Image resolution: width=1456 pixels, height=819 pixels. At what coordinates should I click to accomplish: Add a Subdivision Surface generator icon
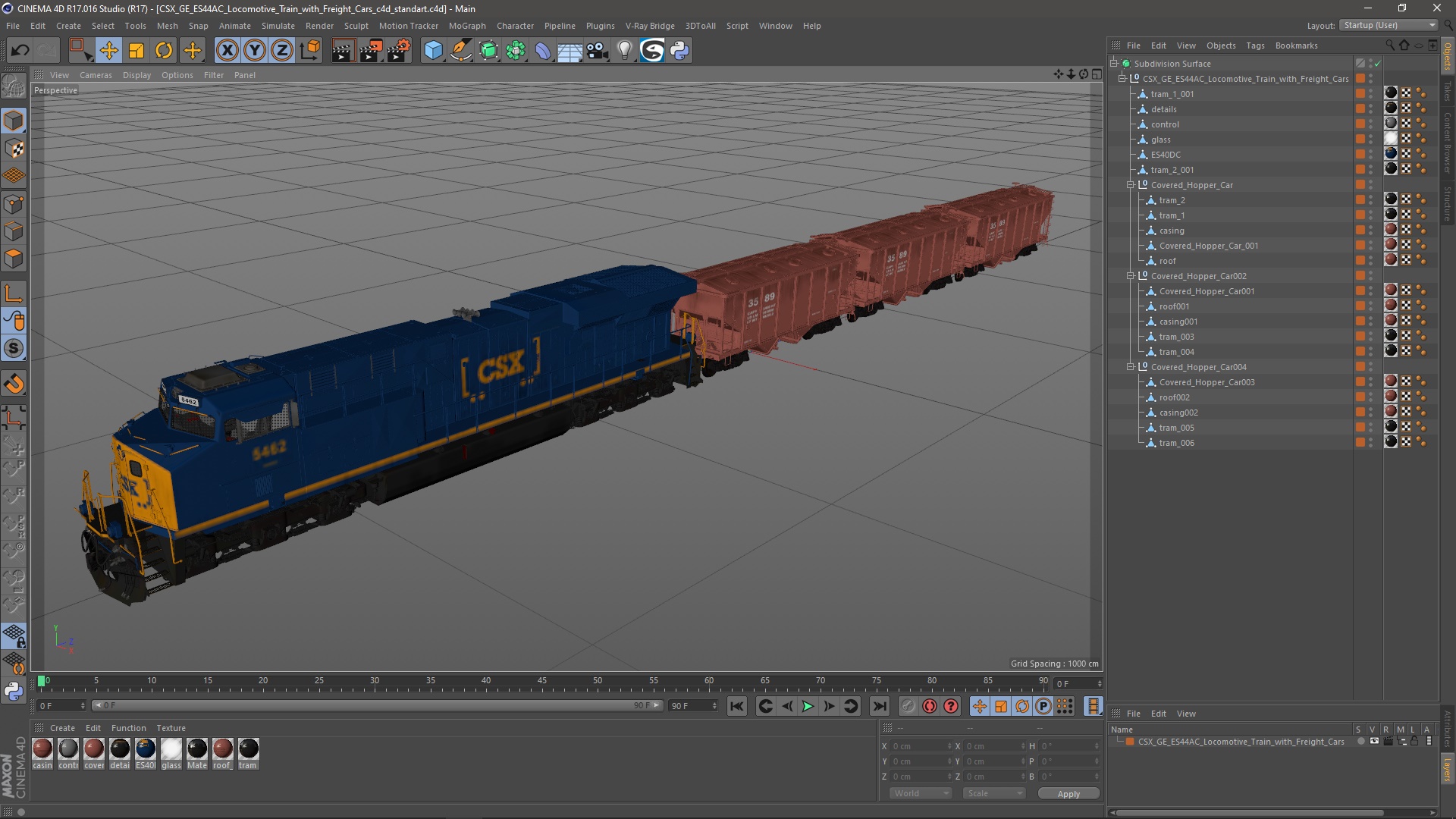488,51
